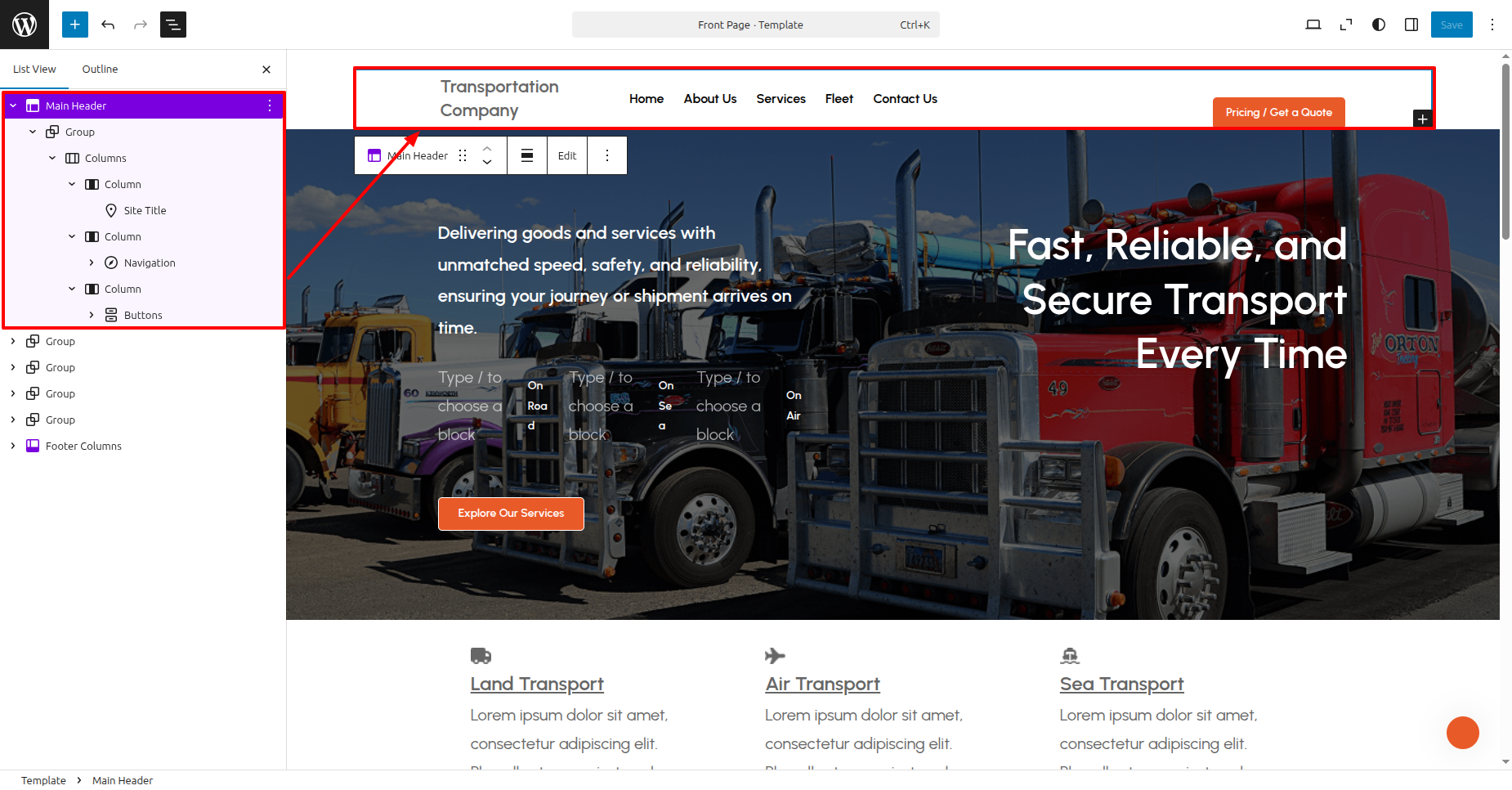Viewport: 1512px width, 790px height.
Task: Click the canvas vertical scrollbar thumb
Action: pyautogui.click(x=1505, y=151)
